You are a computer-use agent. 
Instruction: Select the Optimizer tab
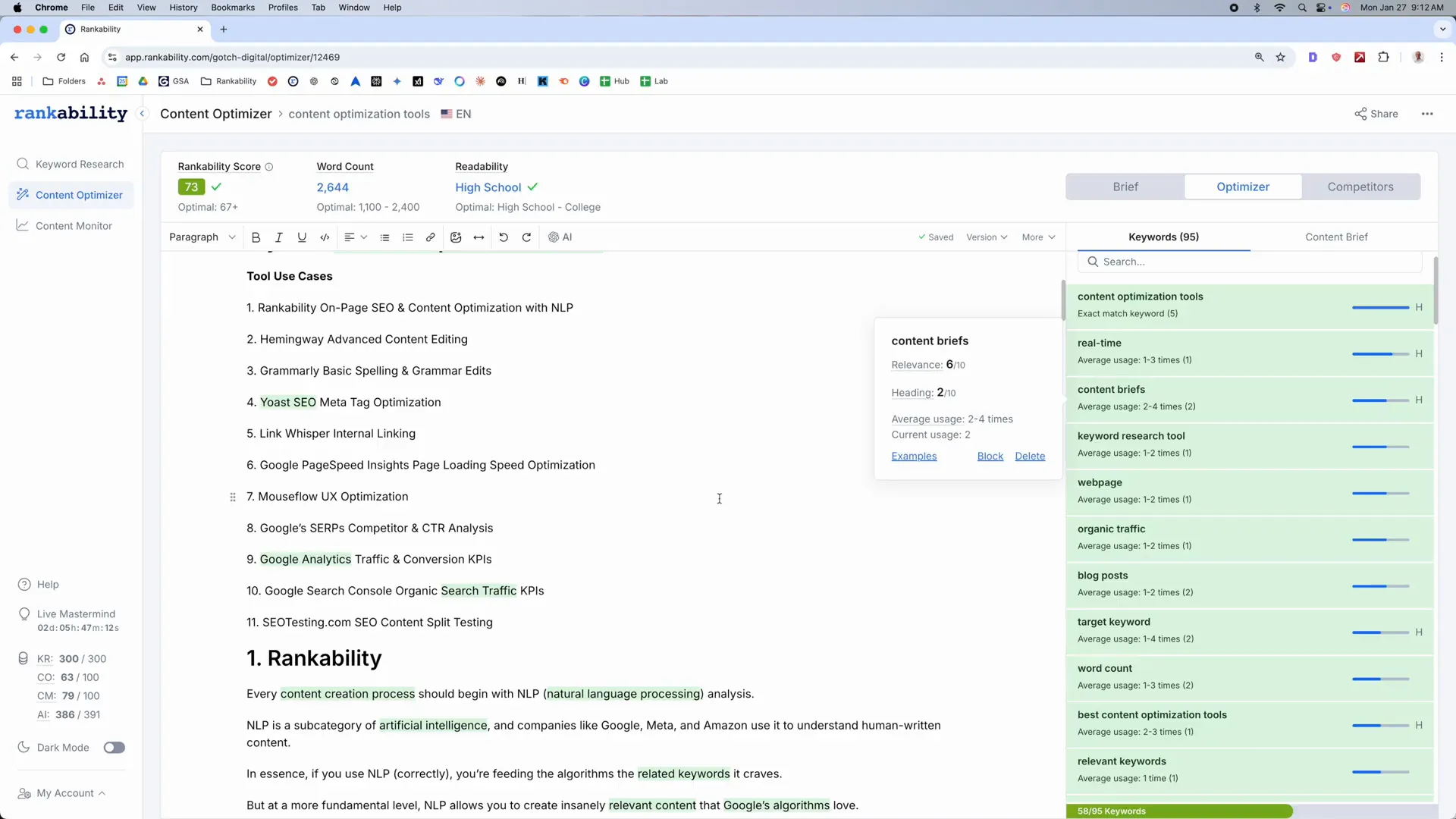click(1243, 187)
